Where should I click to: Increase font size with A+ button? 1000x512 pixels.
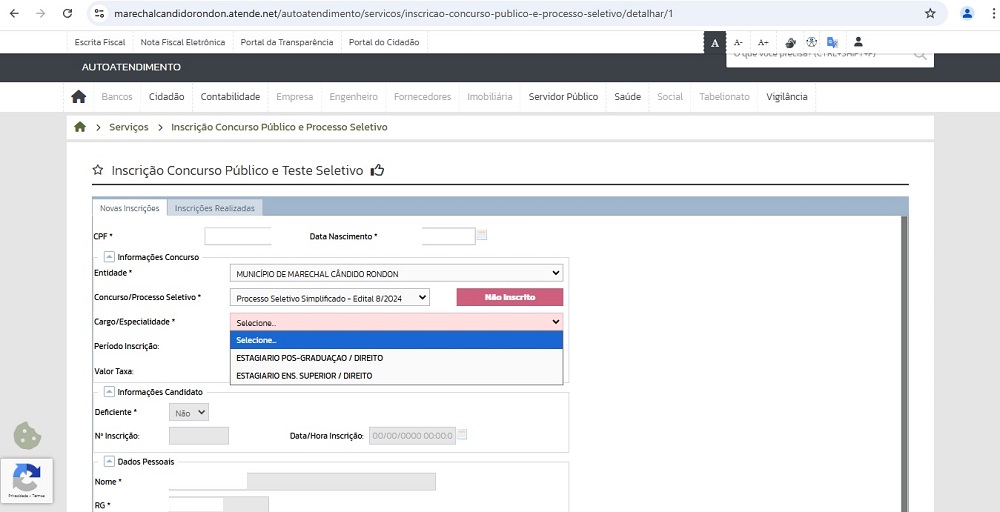pyautogui.click(x=763, y=42)
